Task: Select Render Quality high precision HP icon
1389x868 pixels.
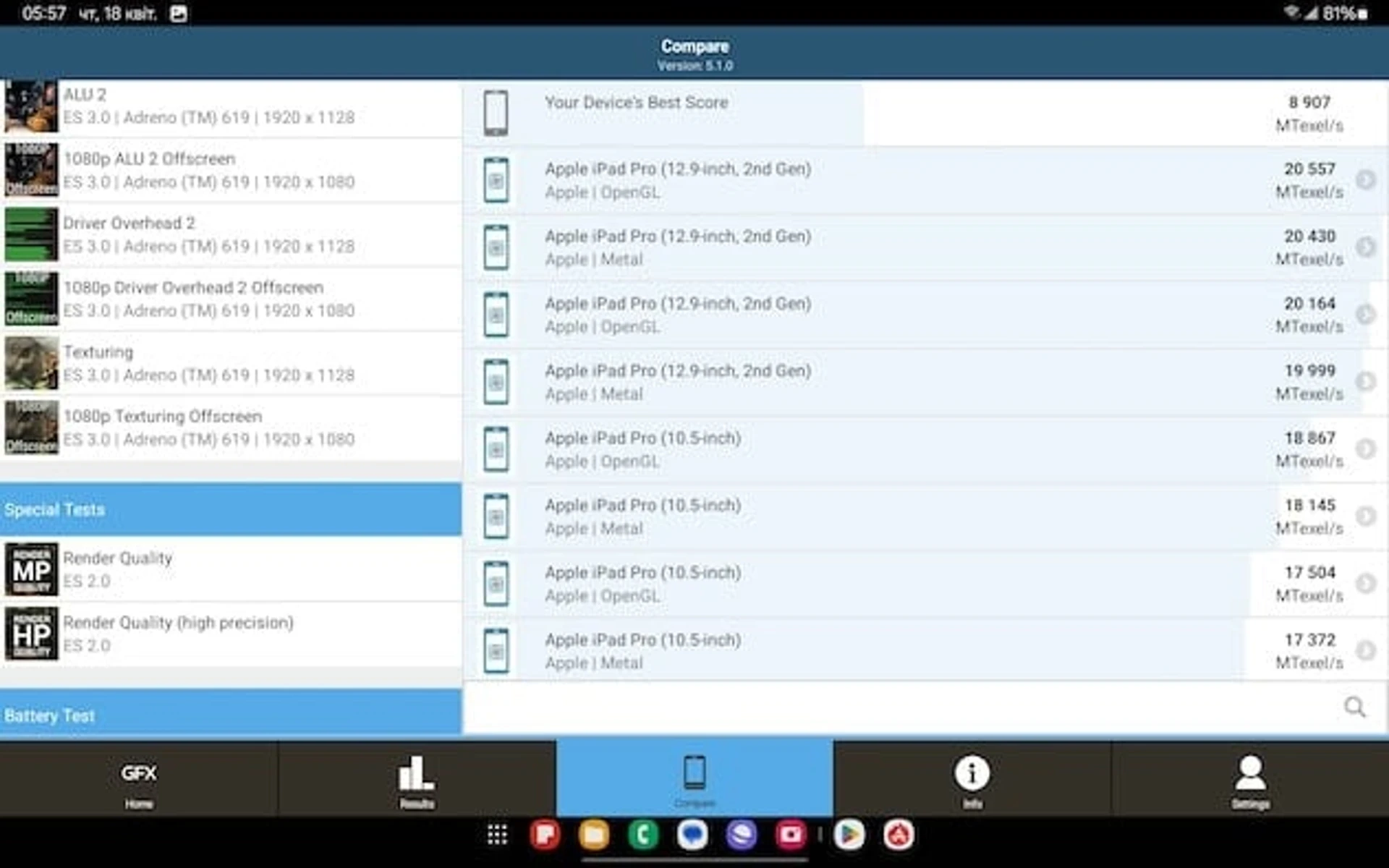Action: 31,634
